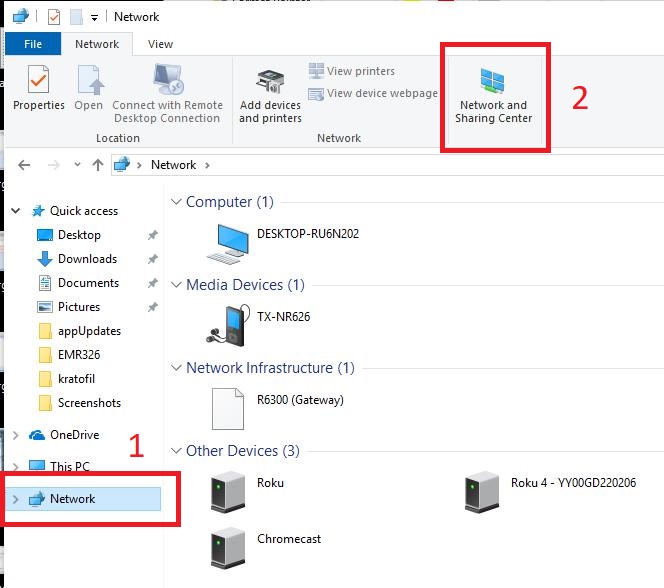Collapse the Other Devices (3) group
Image resolution: width=664 pixels, height=588 pixels.
pos(176,451)
